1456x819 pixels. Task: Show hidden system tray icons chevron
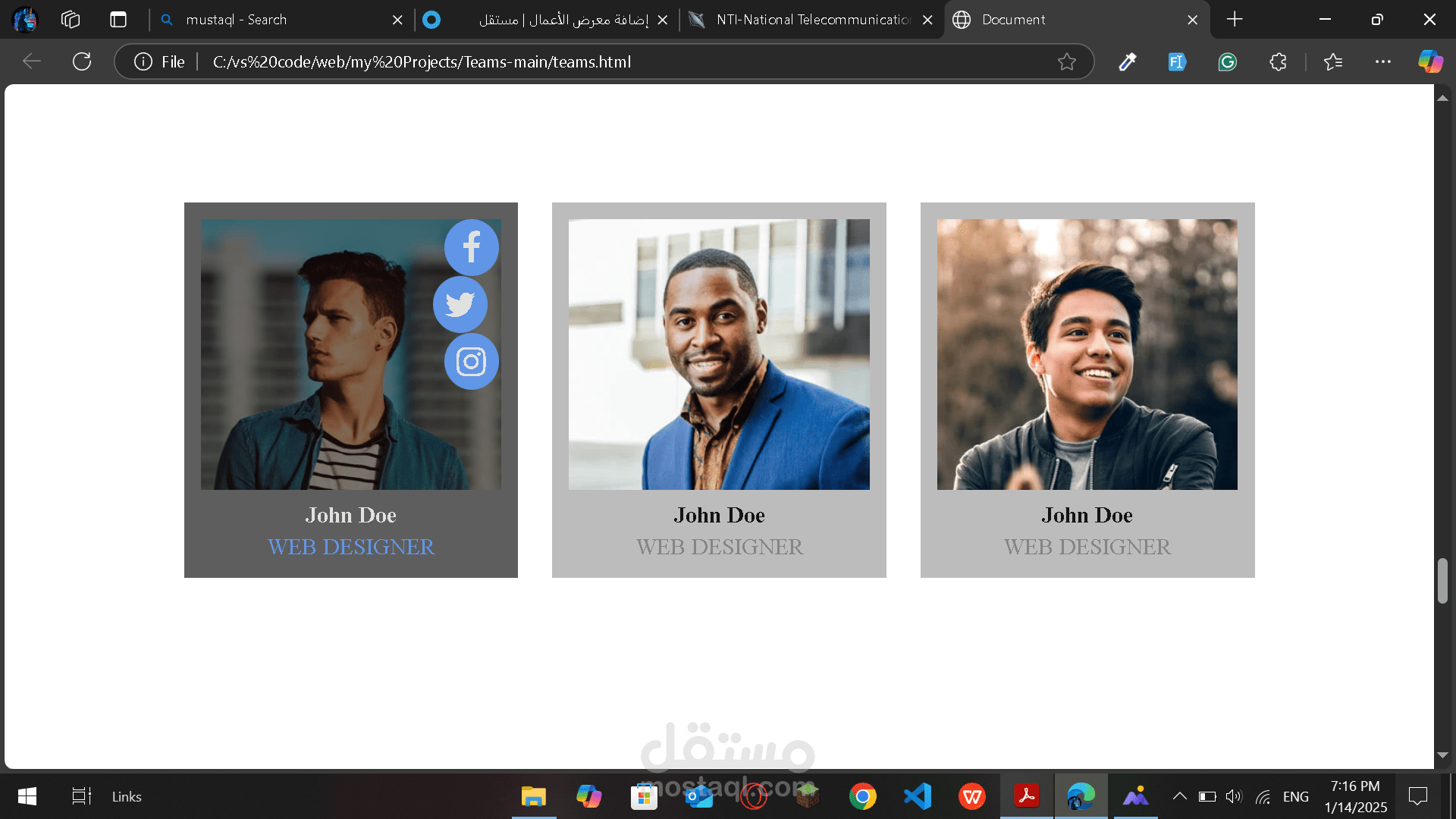pos(1179,796)
